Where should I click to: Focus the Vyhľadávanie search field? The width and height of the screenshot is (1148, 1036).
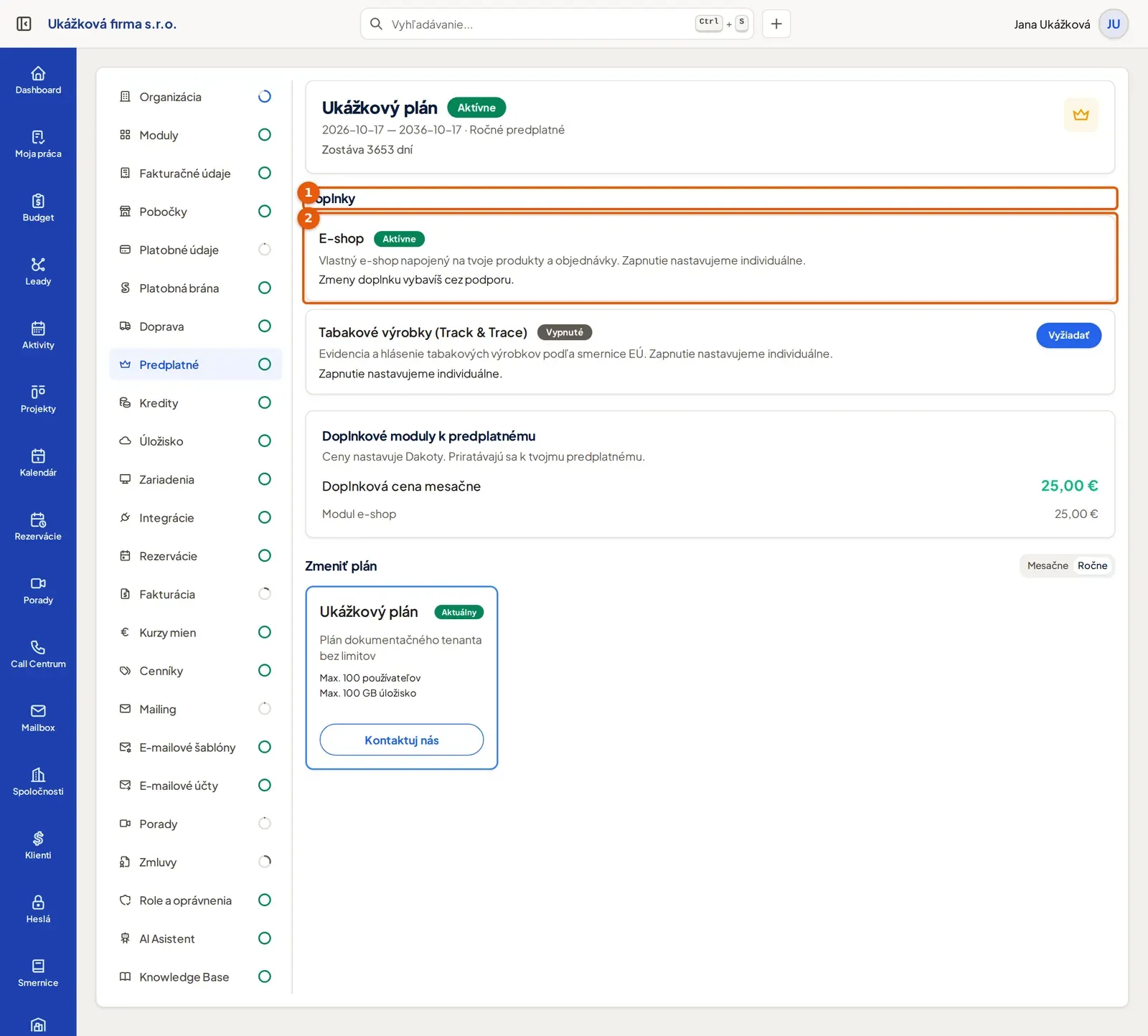pyautogui.click(x=557, y=24)
